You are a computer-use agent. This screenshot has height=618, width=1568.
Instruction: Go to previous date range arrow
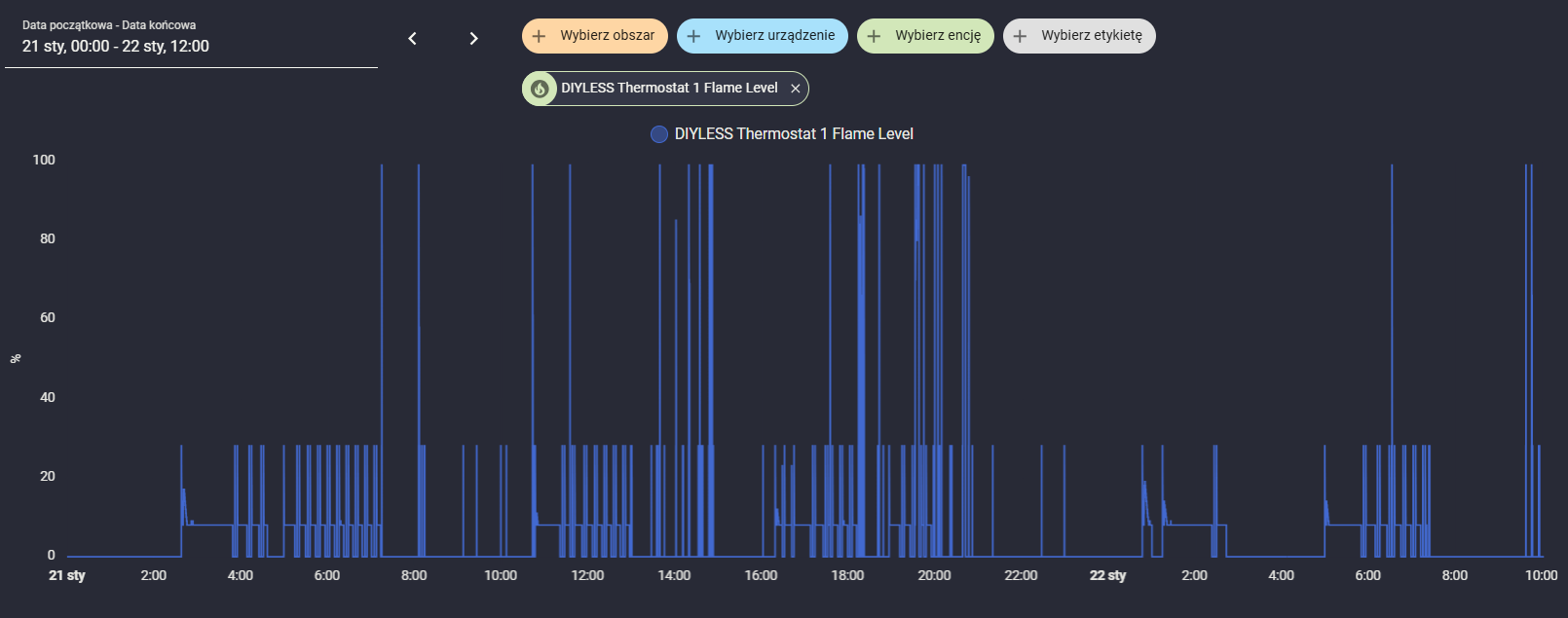pos(412,38)
